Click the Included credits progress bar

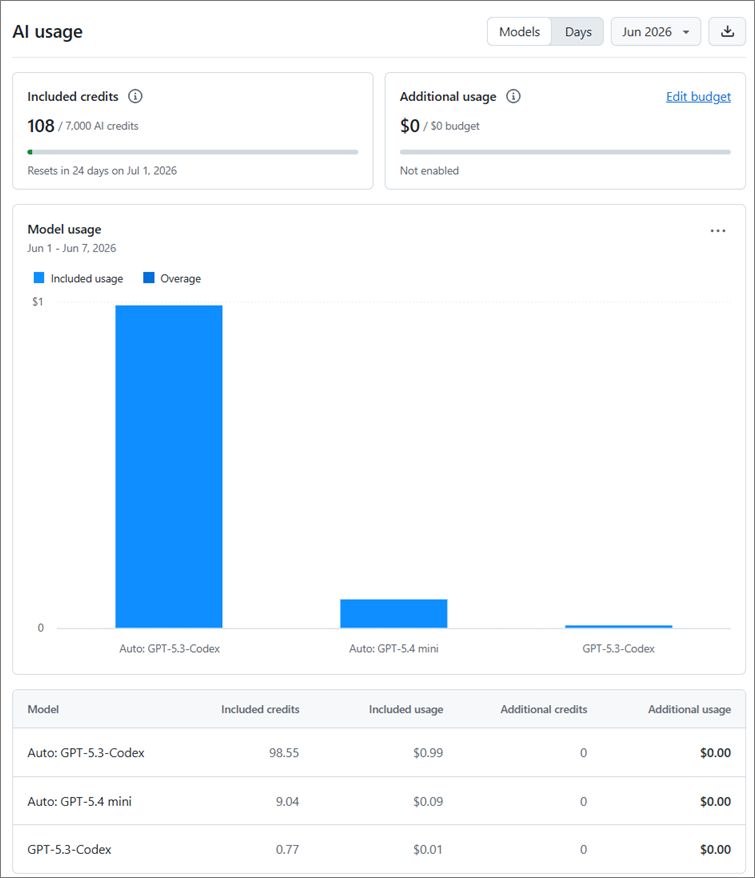(x=193, y=152)
